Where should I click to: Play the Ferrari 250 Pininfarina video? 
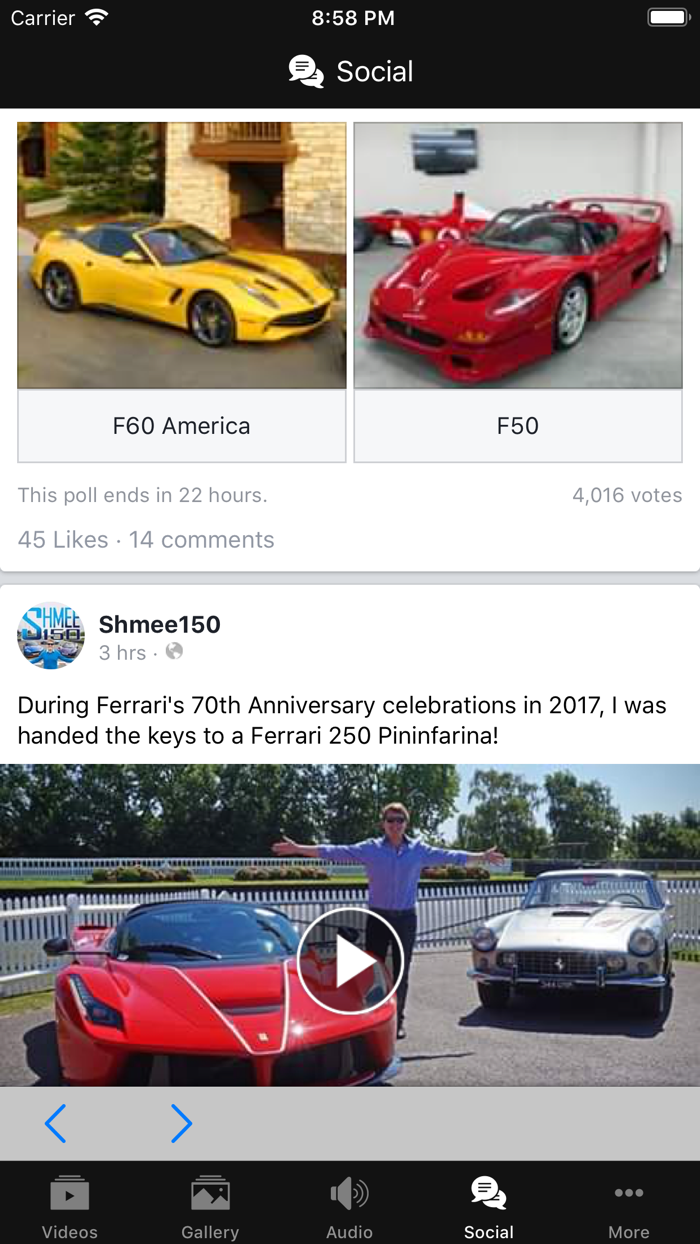350,960
